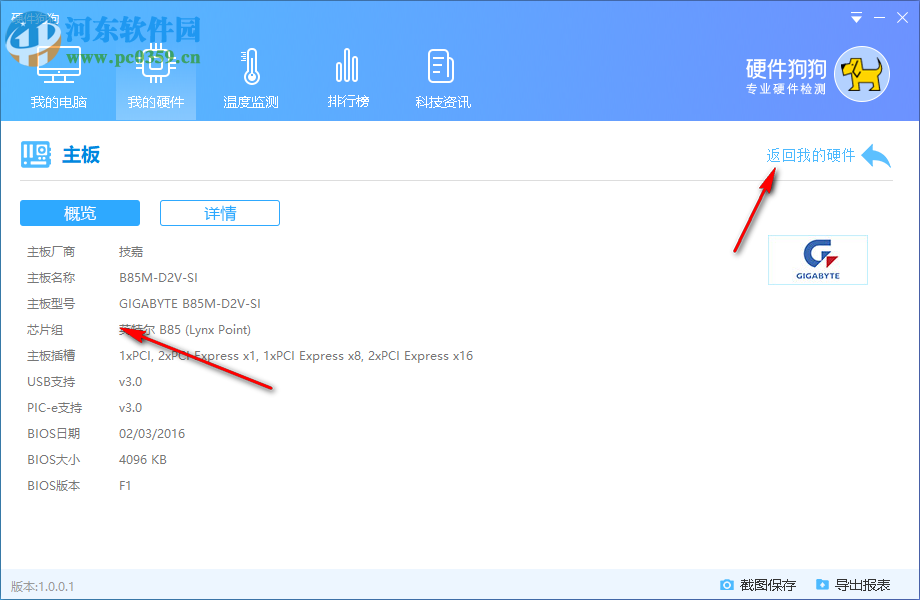The width and height of the screenshot is (920, 600).
Task: Open 温度监测 temperature monitoring
Action: (x=249, y=75)
